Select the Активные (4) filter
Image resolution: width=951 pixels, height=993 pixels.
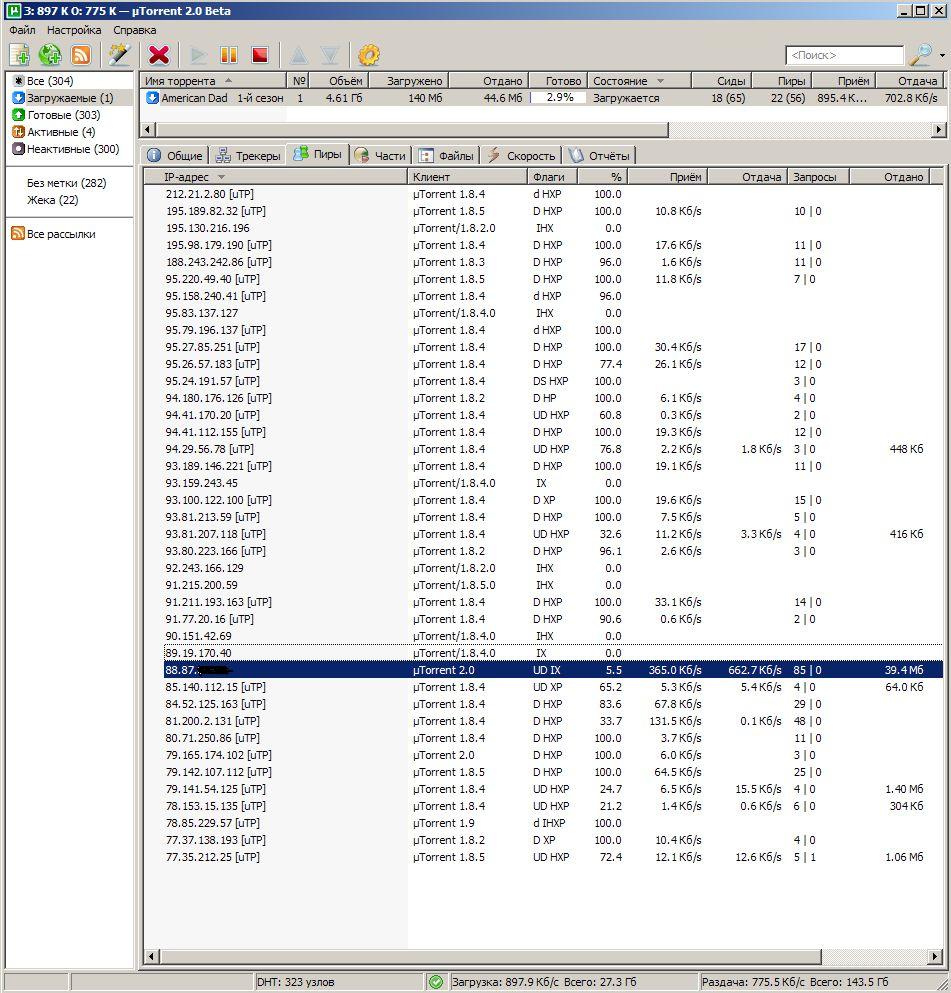[x=60, y=132]
